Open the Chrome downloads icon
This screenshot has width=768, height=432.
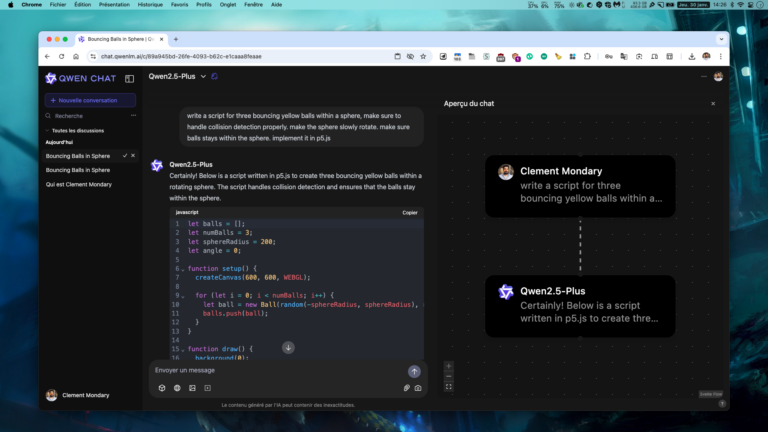692,56
